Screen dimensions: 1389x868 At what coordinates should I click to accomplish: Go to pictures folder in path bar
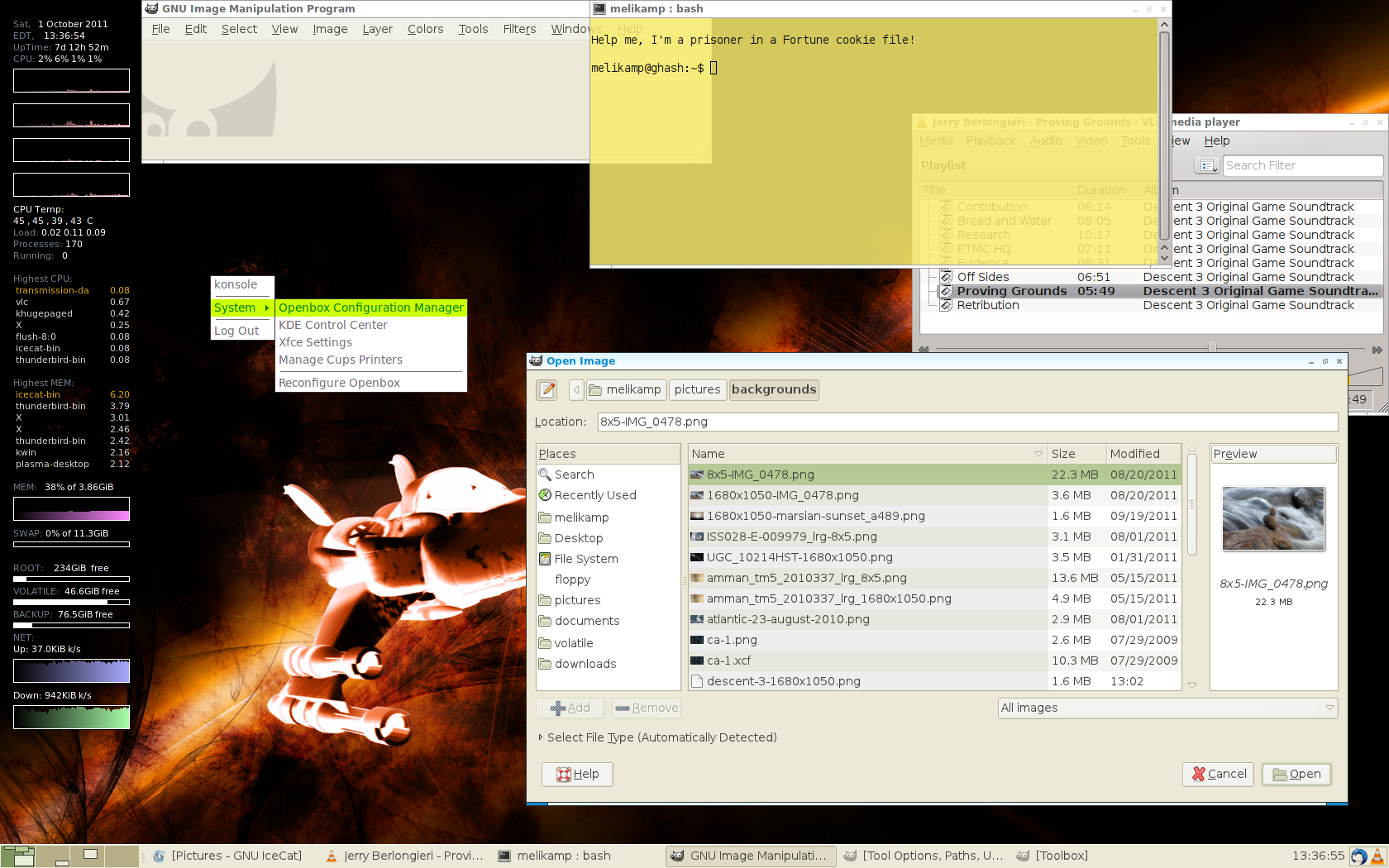click(x=697, y=389)
